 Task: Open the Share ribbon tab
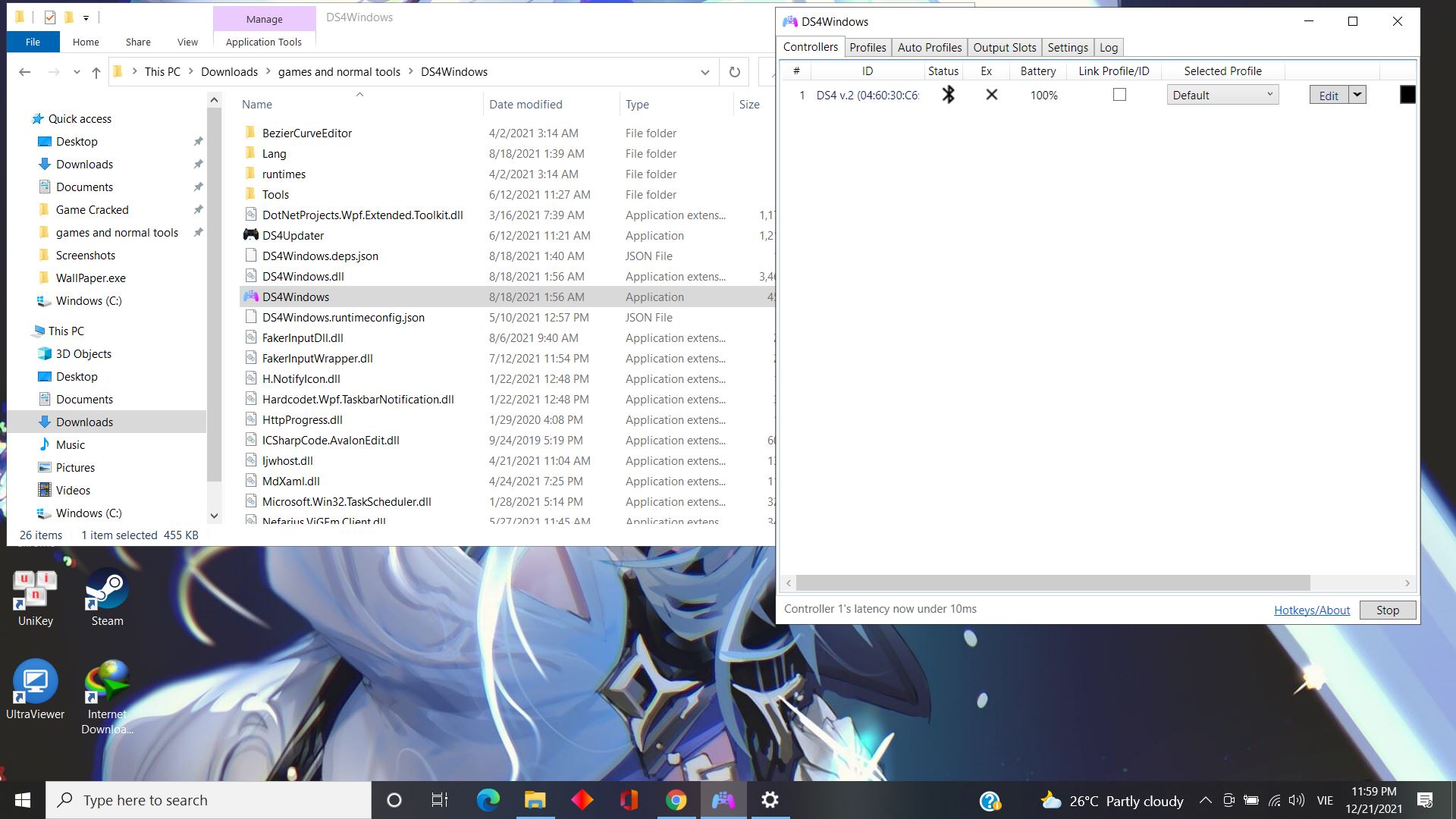coord(138,42)
